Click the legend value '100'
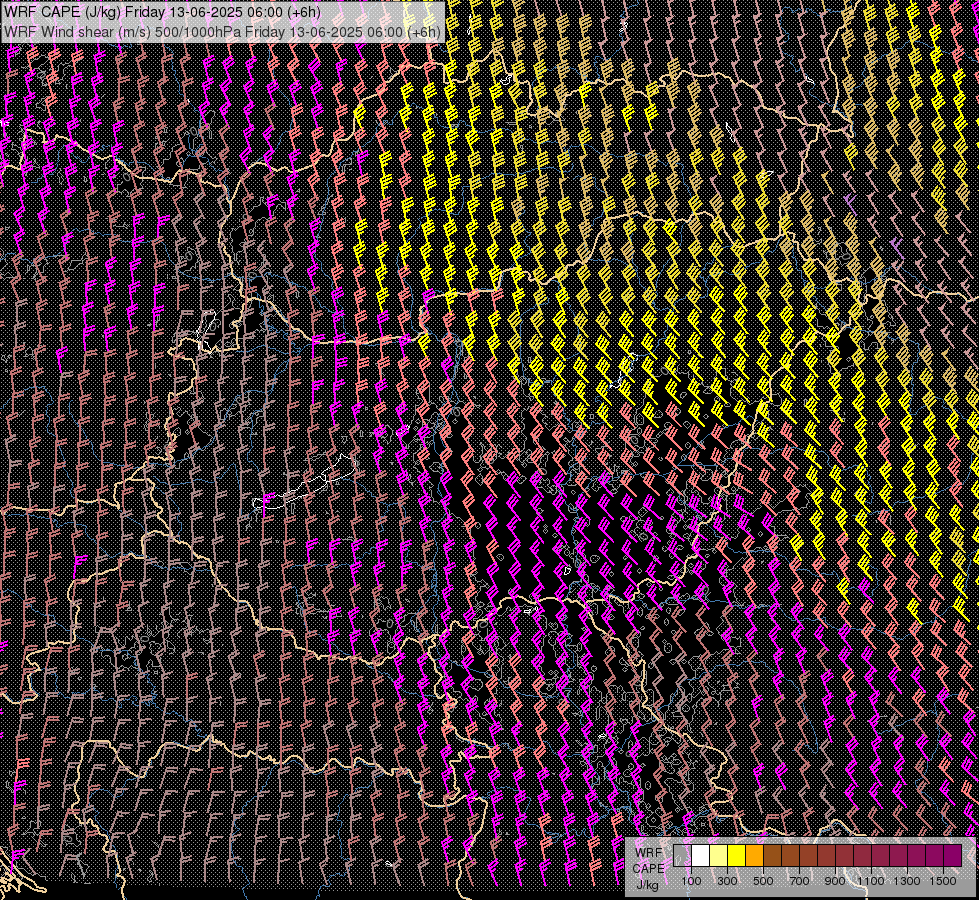This screenshot has width=979, height=900. [691, 881]
